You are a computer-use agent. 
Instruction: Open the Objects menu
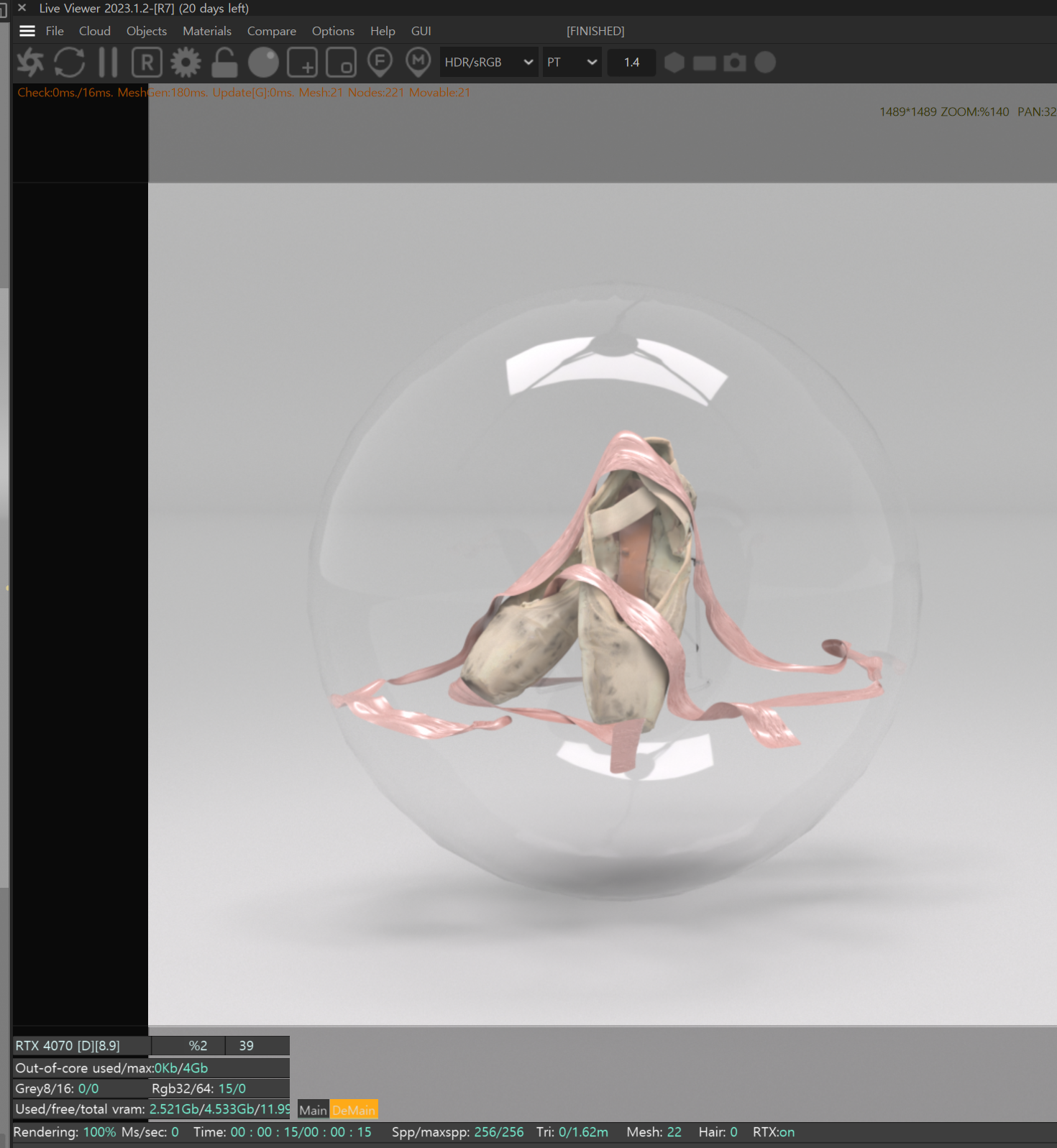147,31
